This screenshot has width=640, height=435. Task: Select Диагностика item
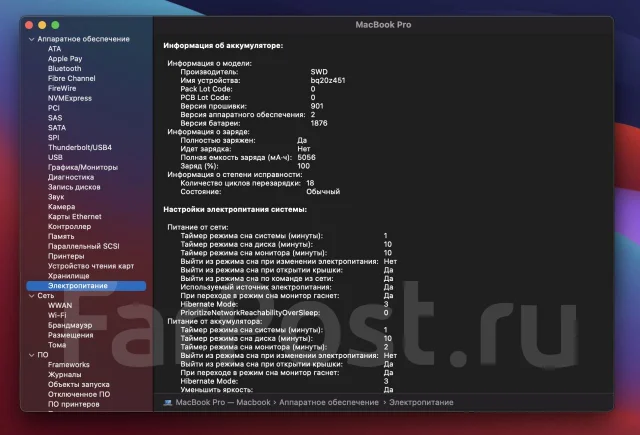[x=71, y=177]
